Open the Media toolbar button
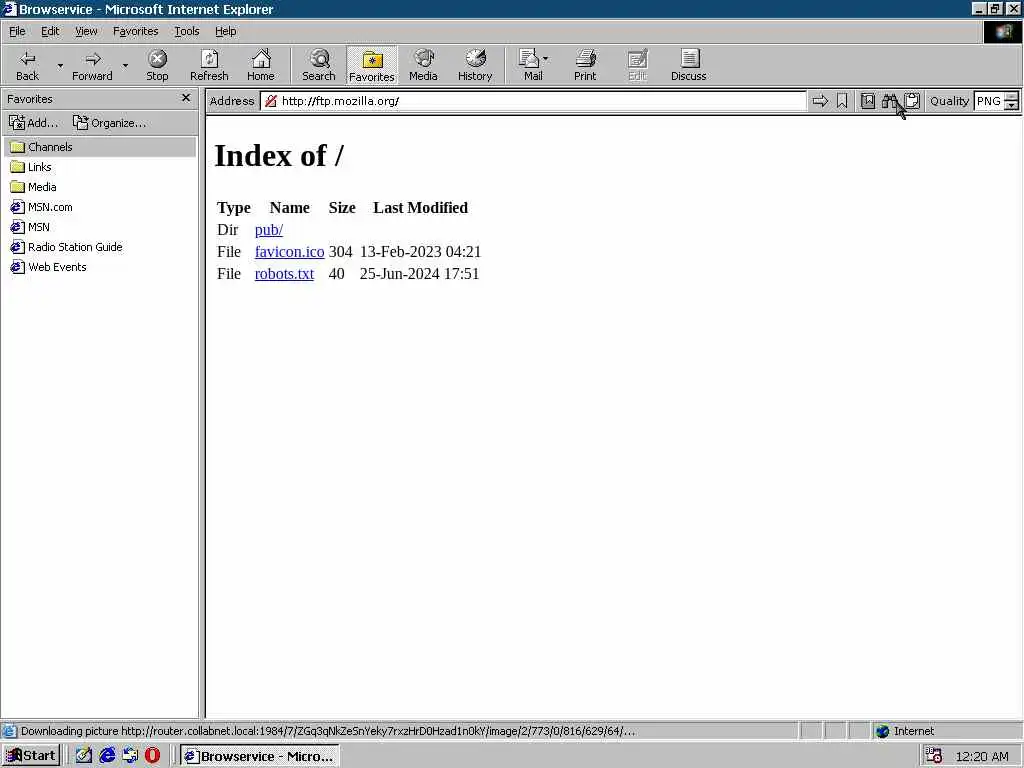The image size is (1024, 768). (x=423, y=65)
